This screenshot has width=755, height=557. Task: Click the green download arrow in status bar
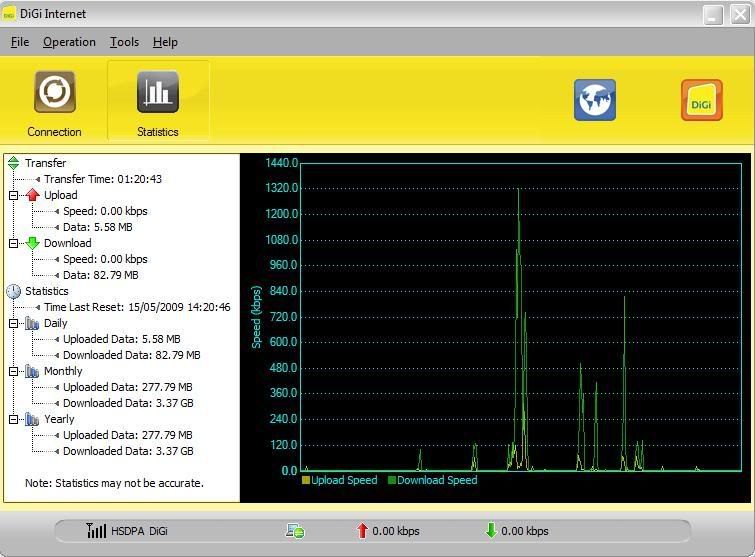click(x=491, y=530)
